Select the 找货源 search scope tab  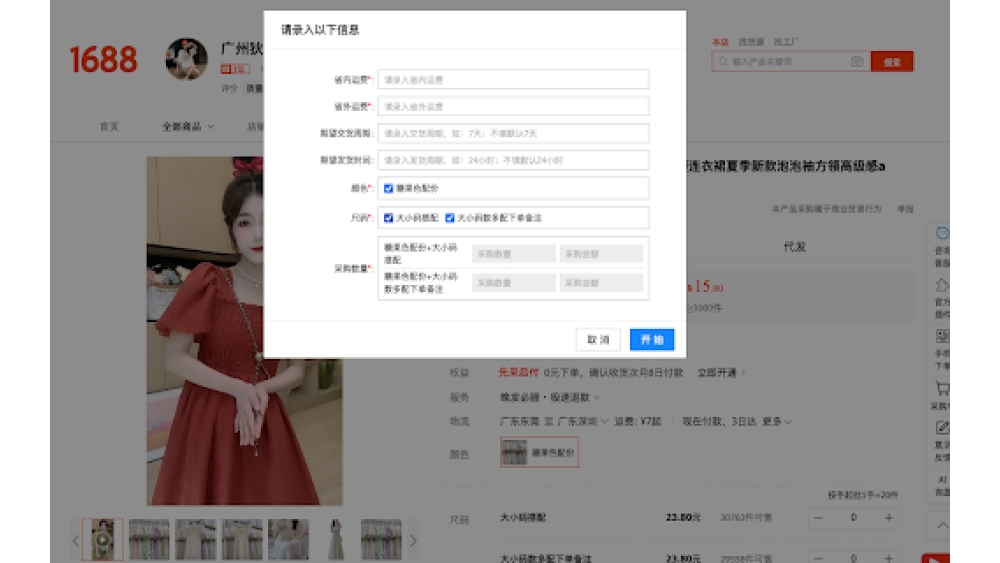tap(751, 42)
